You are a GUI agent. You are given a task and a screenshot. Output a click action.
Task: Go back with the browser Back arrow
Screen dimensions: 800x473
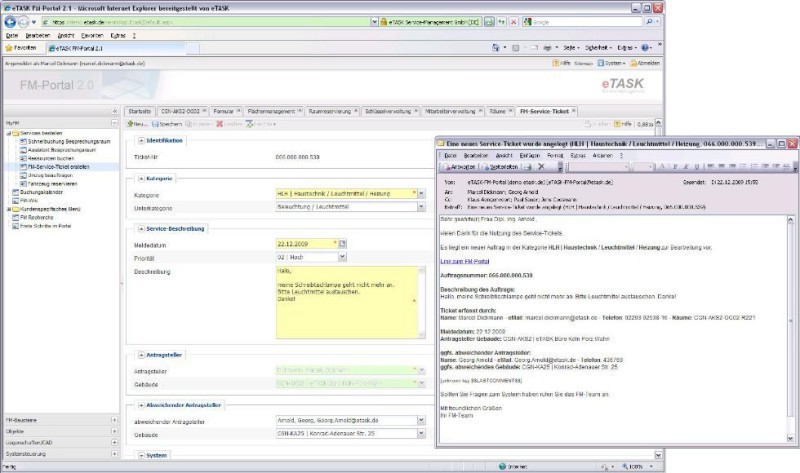10,22
